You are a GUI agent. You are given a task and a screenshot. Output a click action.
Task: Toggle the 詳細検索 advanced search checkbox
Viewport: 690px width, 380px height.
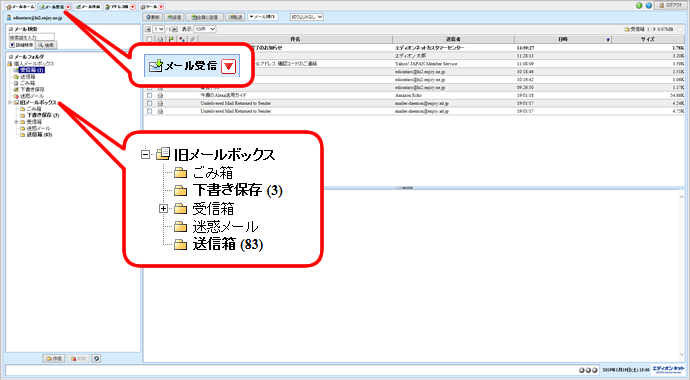[x=12, y=45]
